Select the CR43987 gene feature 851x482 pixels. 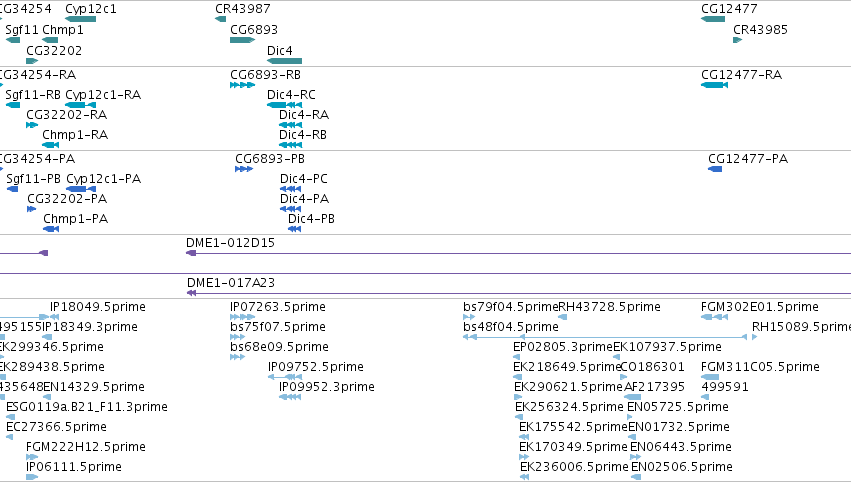220,19
